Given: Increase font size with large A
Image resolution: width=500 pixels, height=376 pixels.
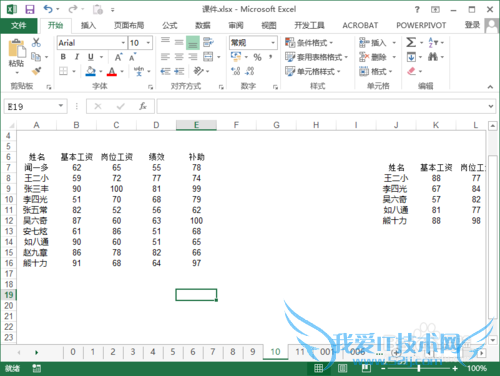Looking at the screenshot, I should pos(118,57).
